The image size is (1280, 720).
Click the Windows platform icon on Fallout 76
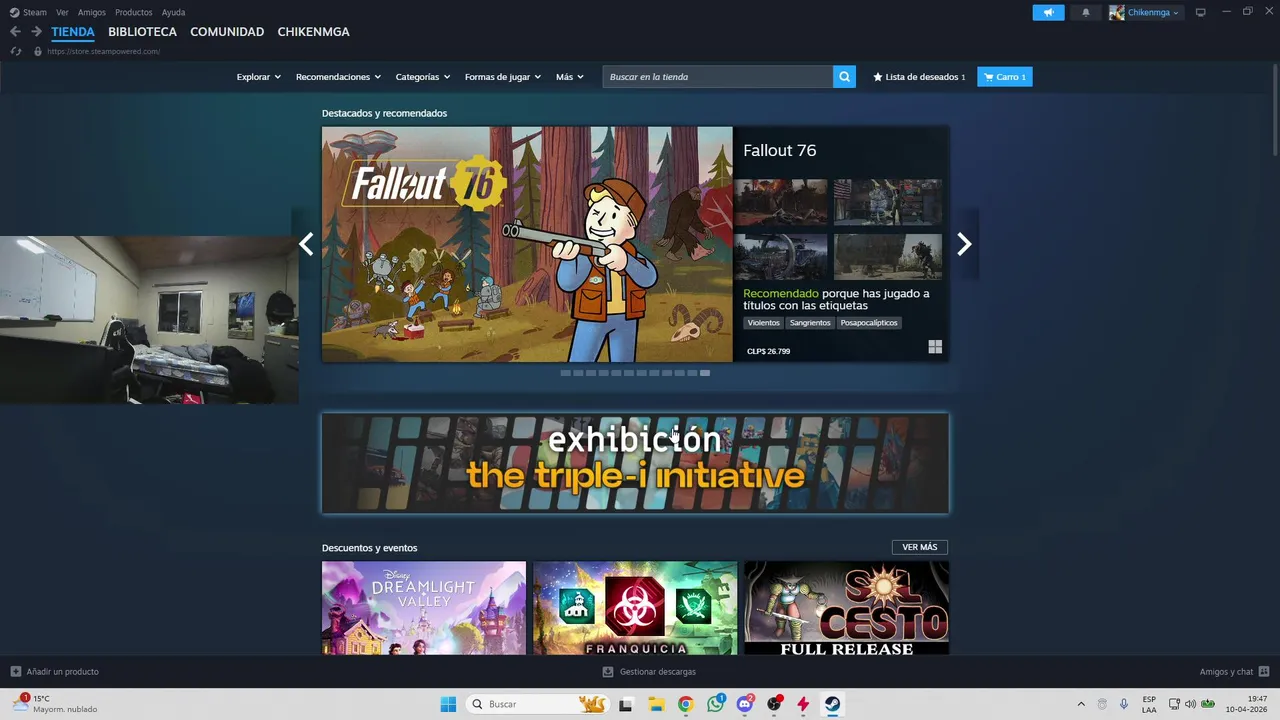(935, 347)
